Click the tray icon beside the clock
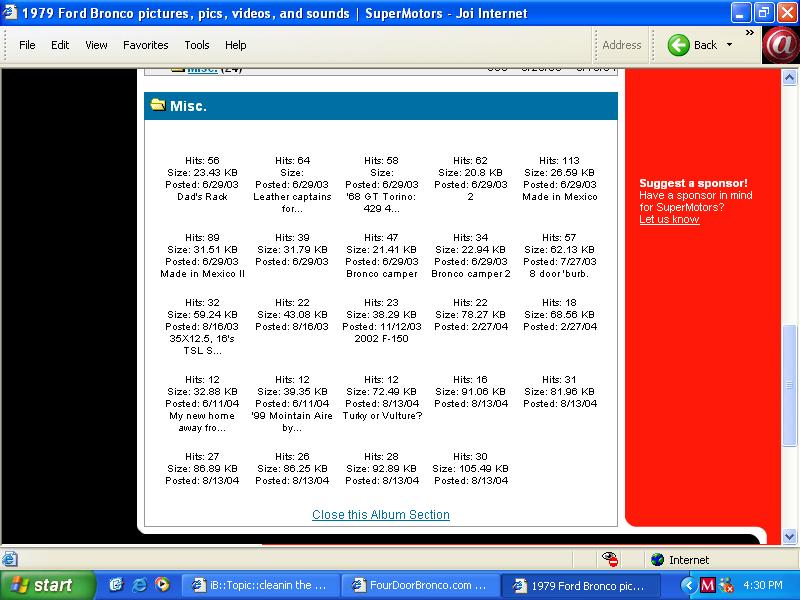800x600 pixels. (727, 585)
